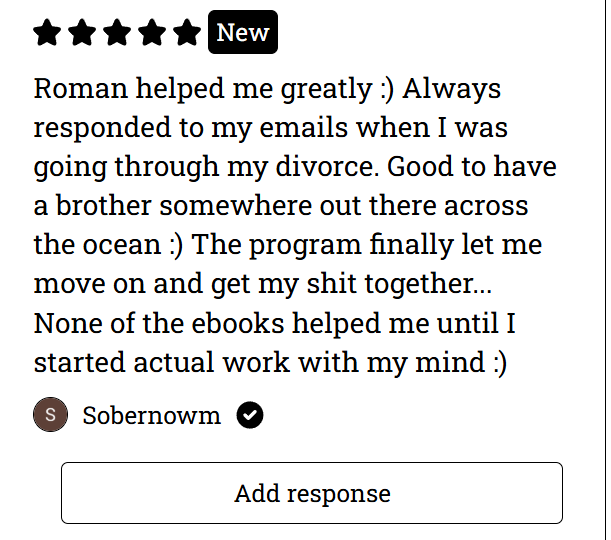The width and height of the screenshot is (611, 540).
Task: Click the fifth rating star
Action: pos(187,33)
